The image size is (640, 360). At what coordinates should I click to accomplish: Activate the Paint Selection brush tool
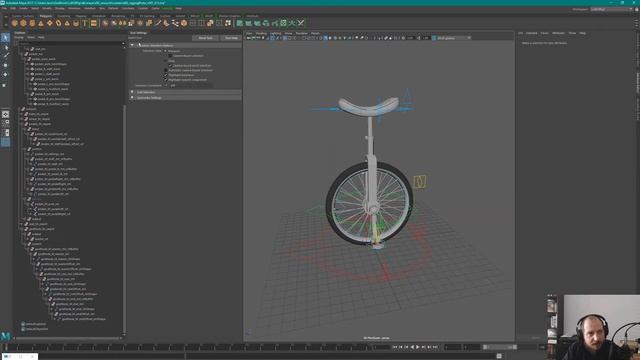5,56
